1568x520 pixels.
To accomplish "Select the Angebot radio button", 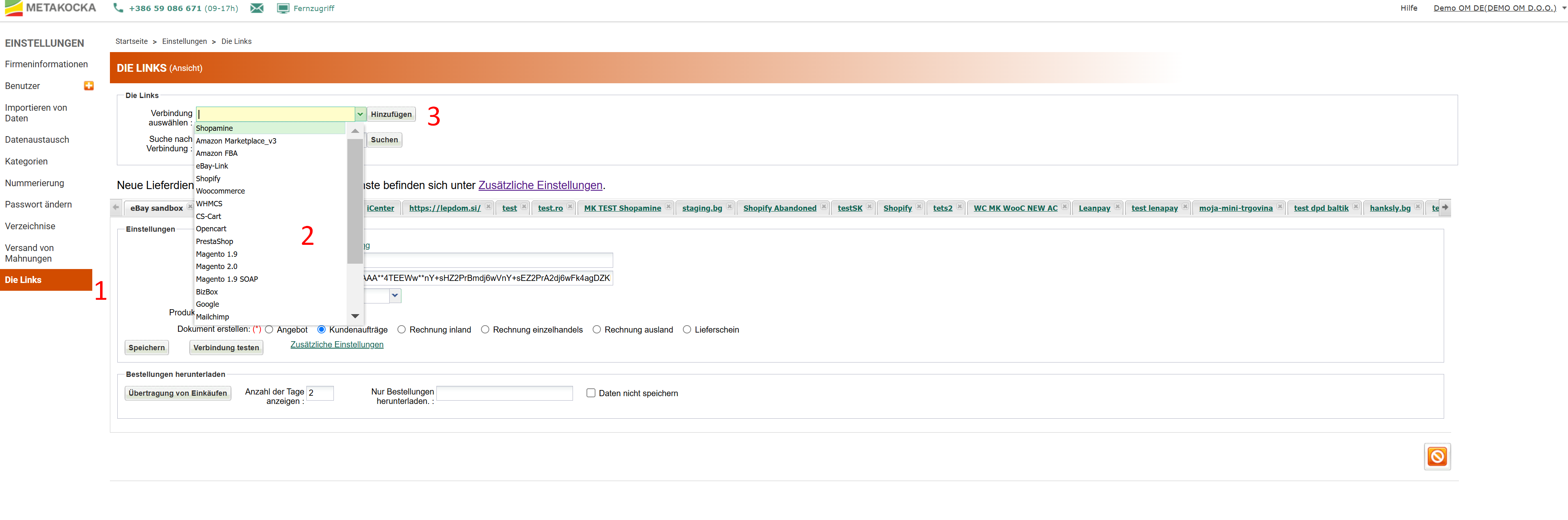I will [269, 329].
